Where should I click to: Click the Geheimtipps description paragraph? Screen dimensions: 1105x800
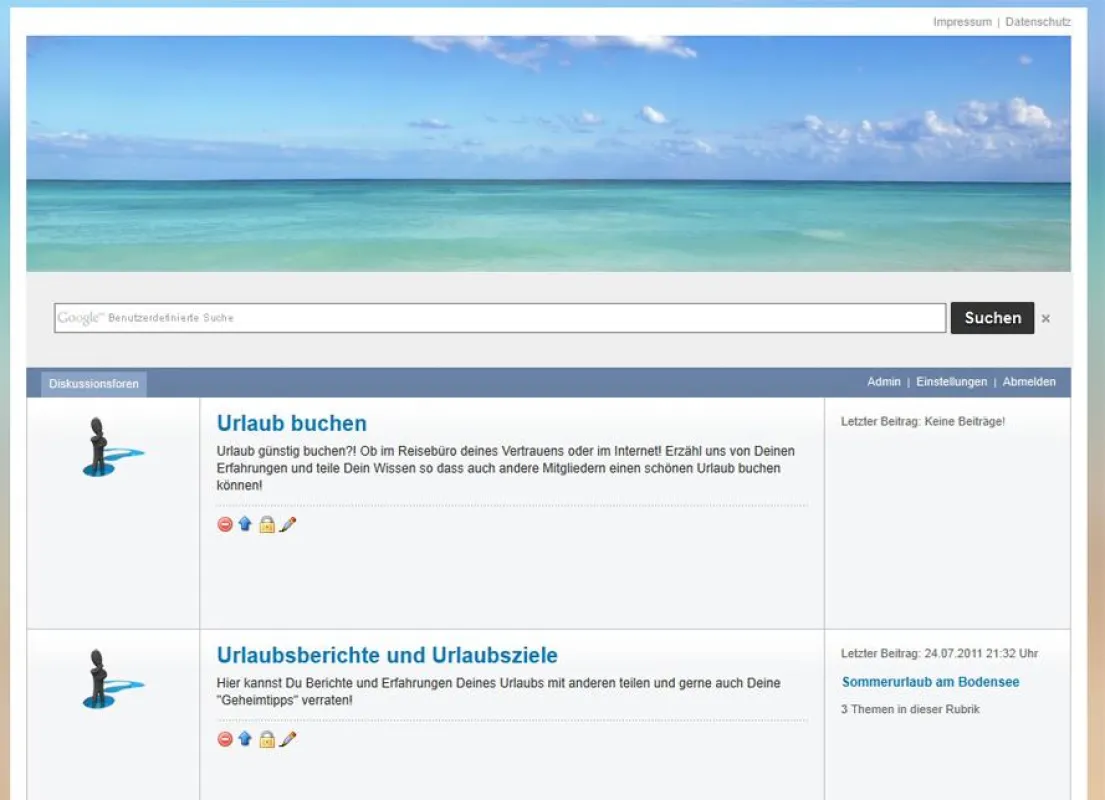coord(498,691)
